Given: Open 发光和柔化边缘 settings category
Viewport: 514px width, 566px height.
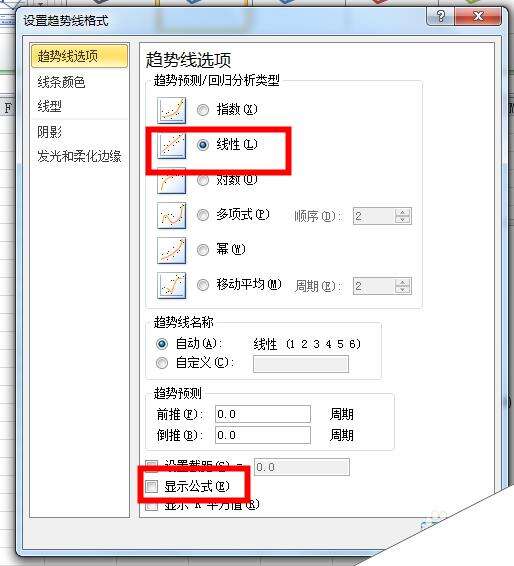Looking at the screenshot, I should tap(79, 156).
